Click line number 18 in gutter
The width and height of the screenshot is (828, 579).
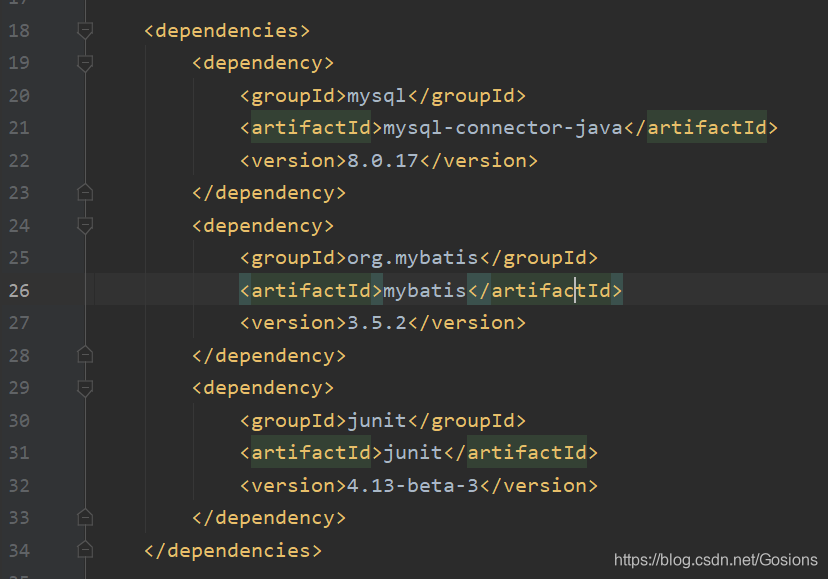(x=19, y=31)
